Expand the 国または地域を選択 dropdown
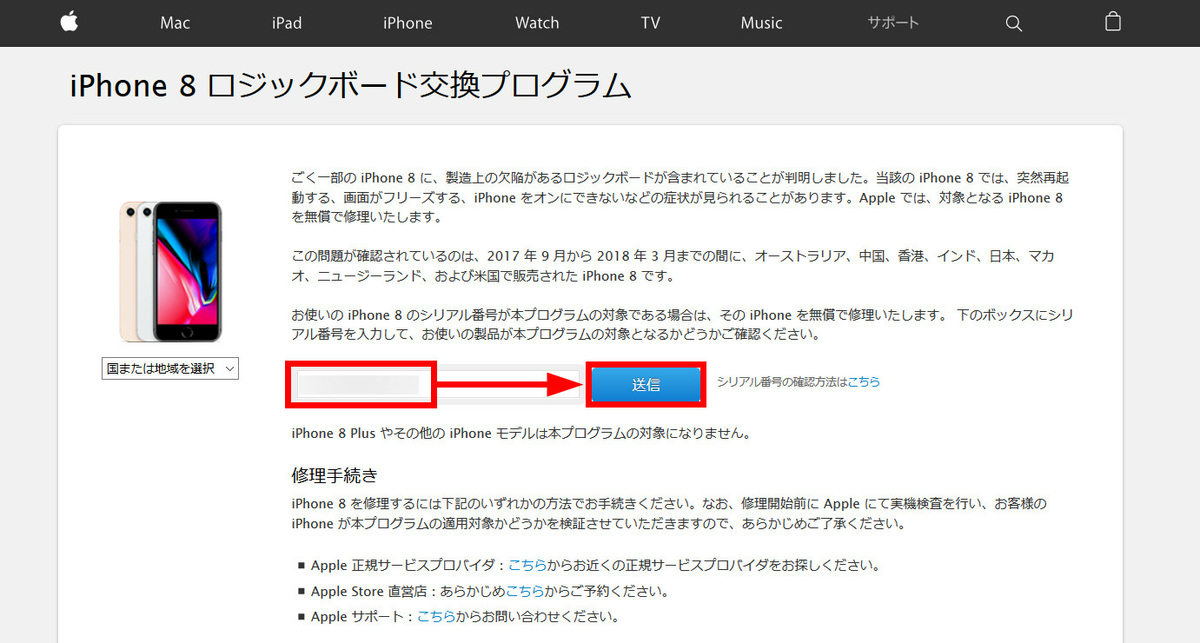Screen dimensions: 1200x643 click(x=170, y=369)
